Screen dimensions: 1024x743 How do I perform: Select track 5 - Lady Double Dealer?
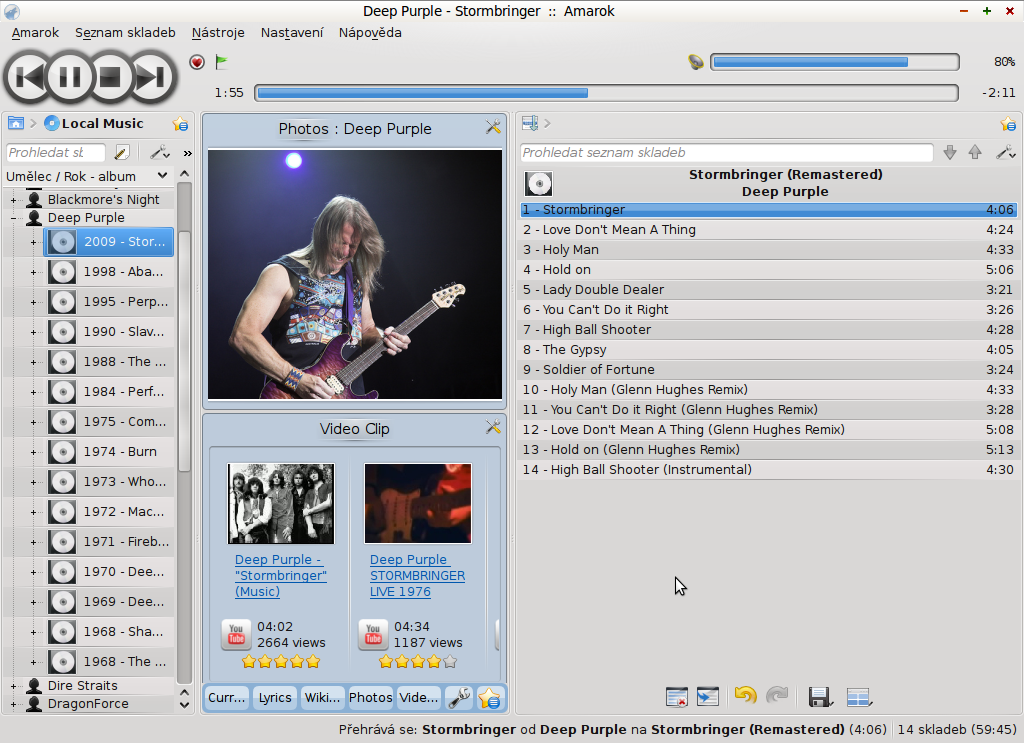[768, 290]
